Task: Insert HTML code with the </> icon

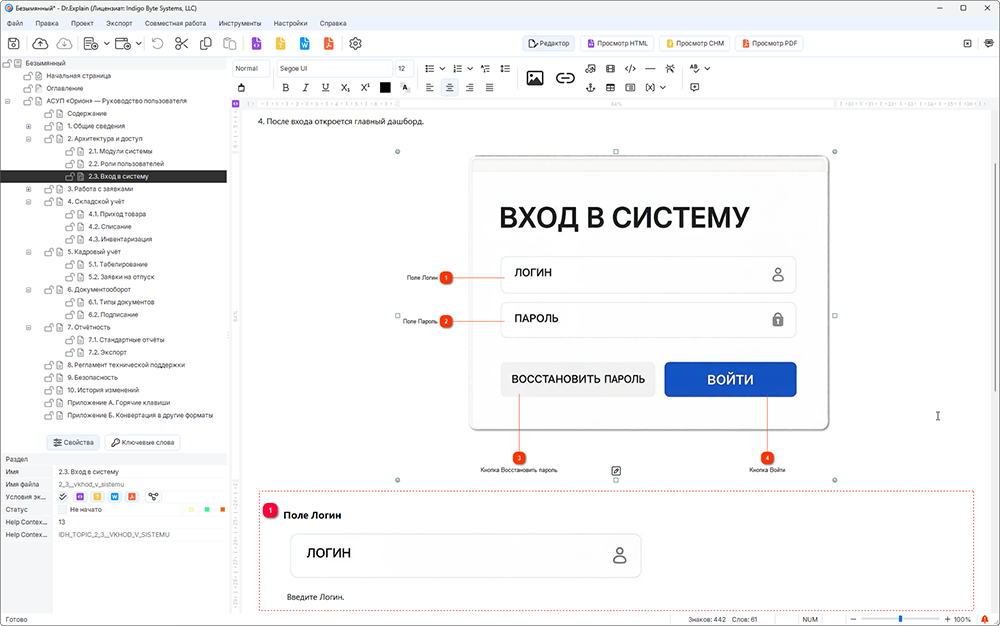Action: [630, 68]
